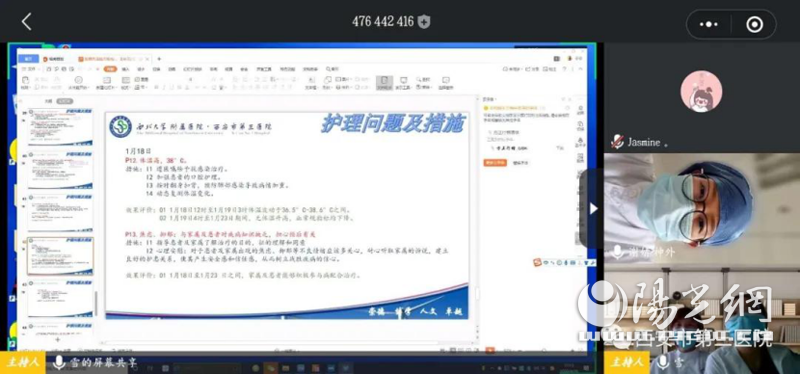Select the orange highlighted 开始 ribbon tab

coord(110,69)
